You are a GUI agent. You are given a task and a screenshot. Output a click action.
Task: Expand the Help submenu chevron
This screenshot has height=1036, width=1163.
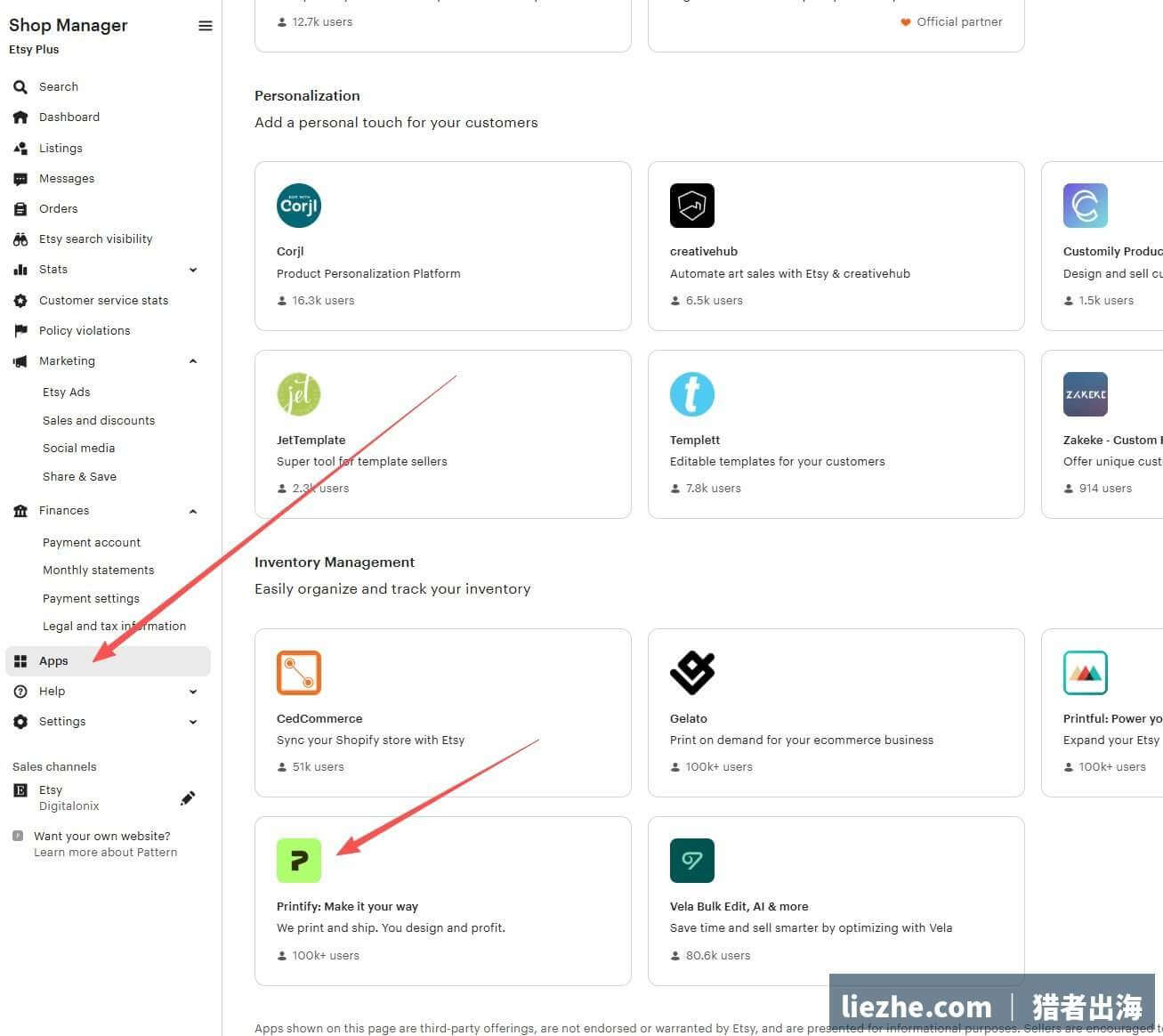click(193, 692)
